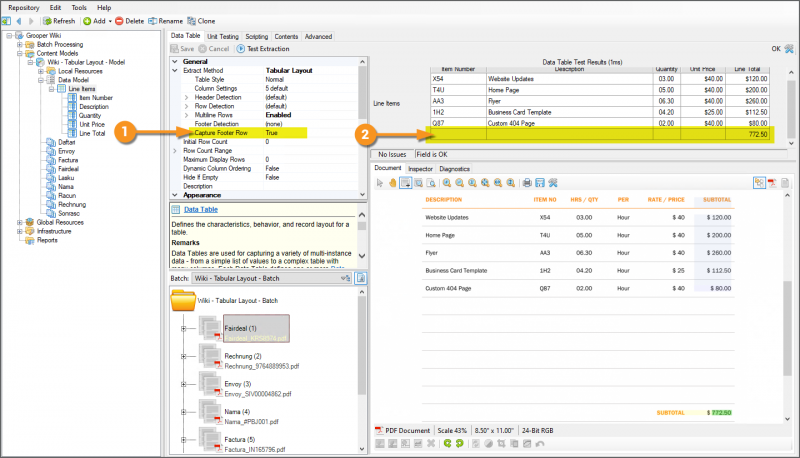This screenshot has height=458, width=800.
Task: Click the red Delete icon
Action: pos(120,20)
